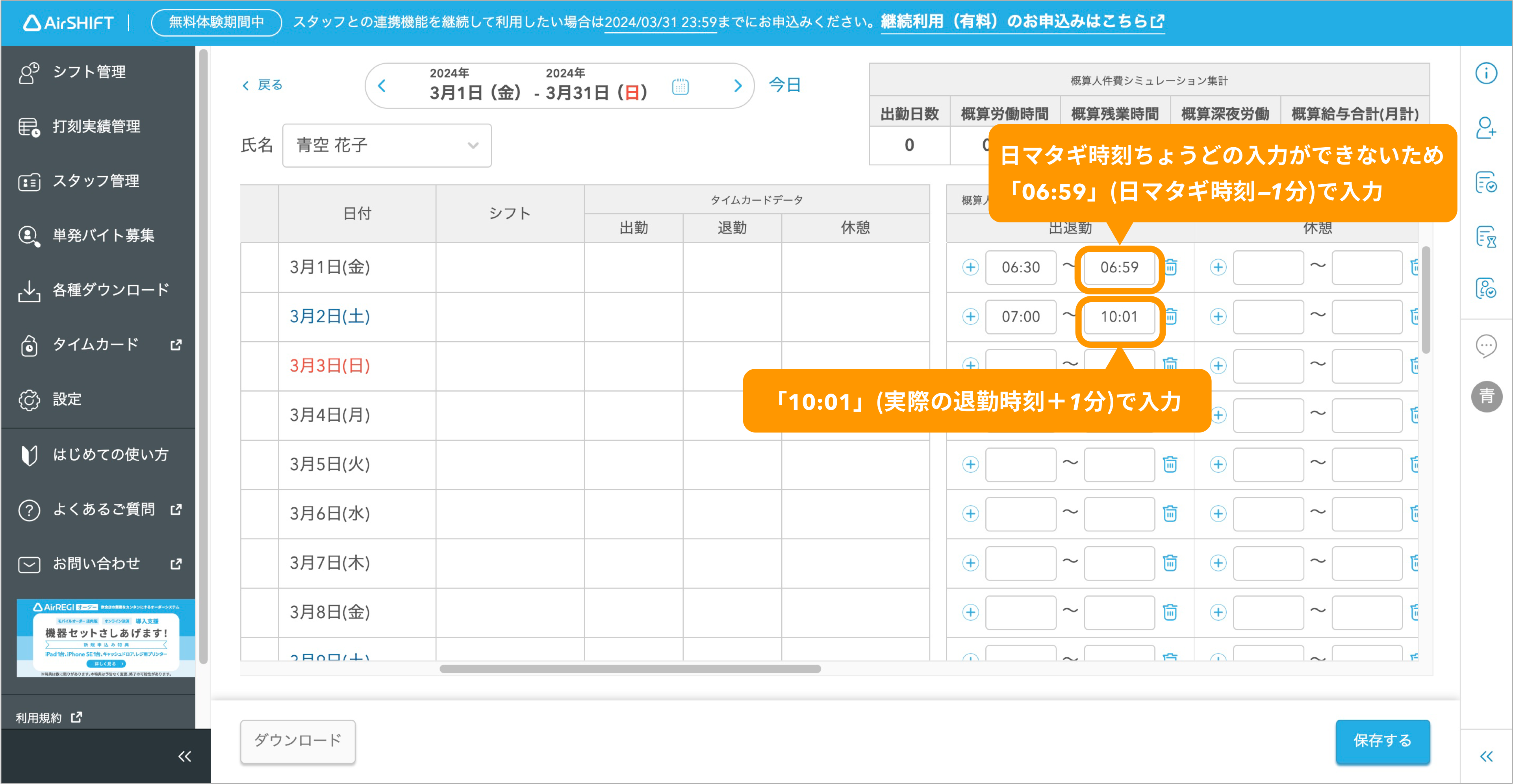
Task: Add a 出退勤 row for 3月5日
Action: click(x=970, y=465)
